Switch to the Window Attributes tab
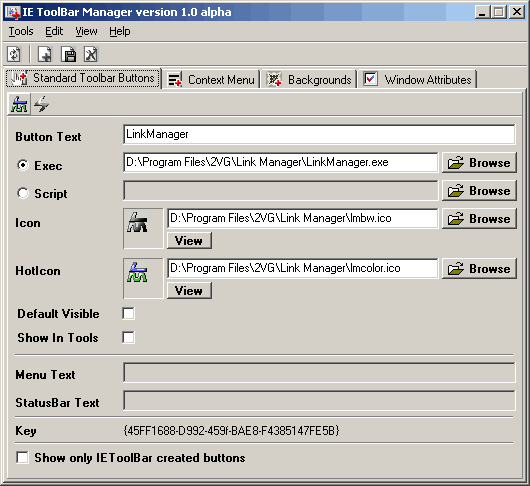The height and width of the screenshot is (486, 530). pyautogui.click(x=417, y=80)
